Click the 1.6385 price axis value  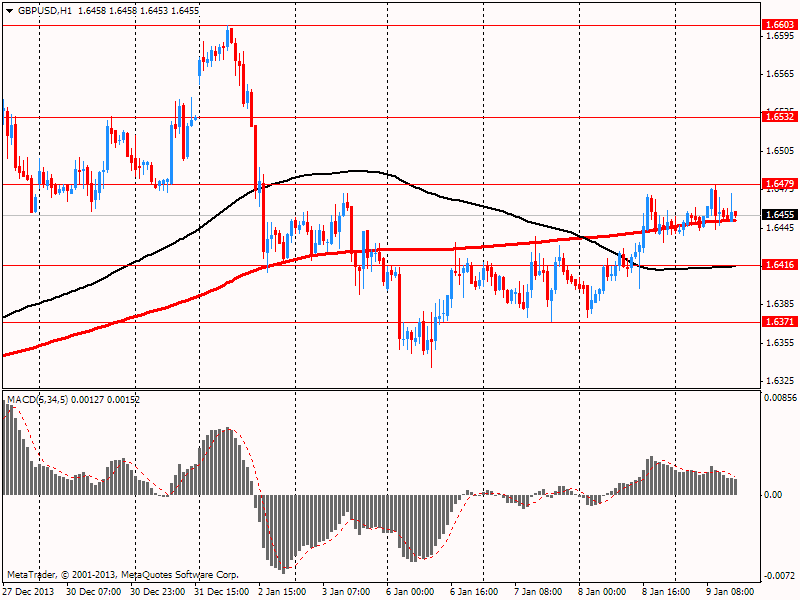(781, 304)
